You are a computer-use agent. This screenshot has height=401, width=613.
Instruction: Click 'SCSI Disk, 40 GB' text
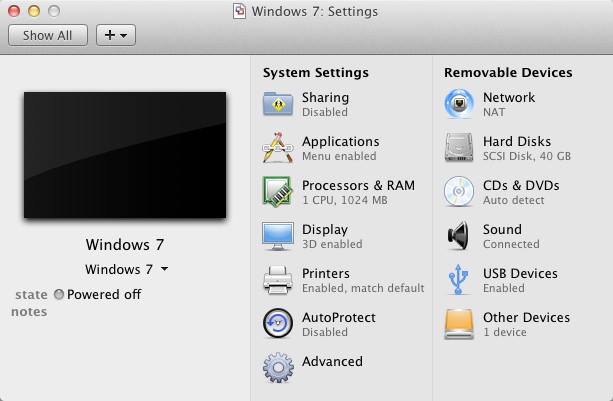point(527,156)
